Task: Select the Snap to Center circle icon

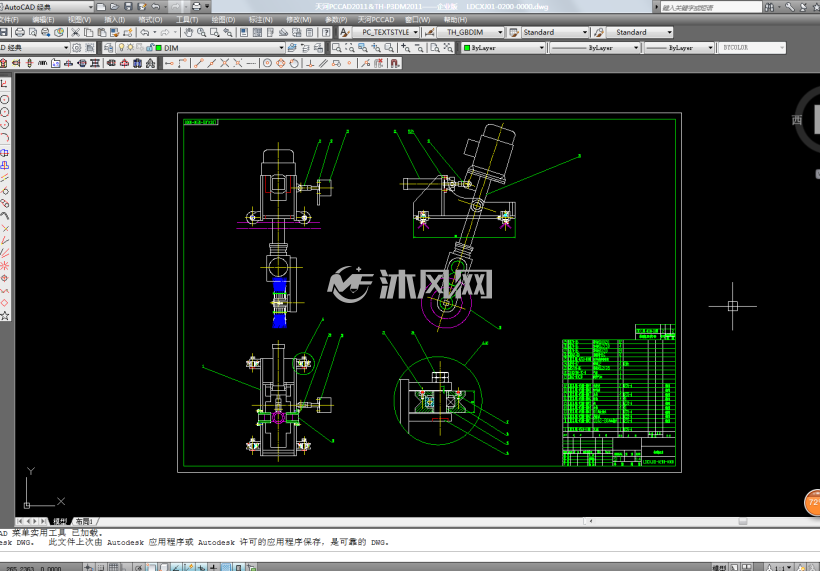Action: (268, 63)
